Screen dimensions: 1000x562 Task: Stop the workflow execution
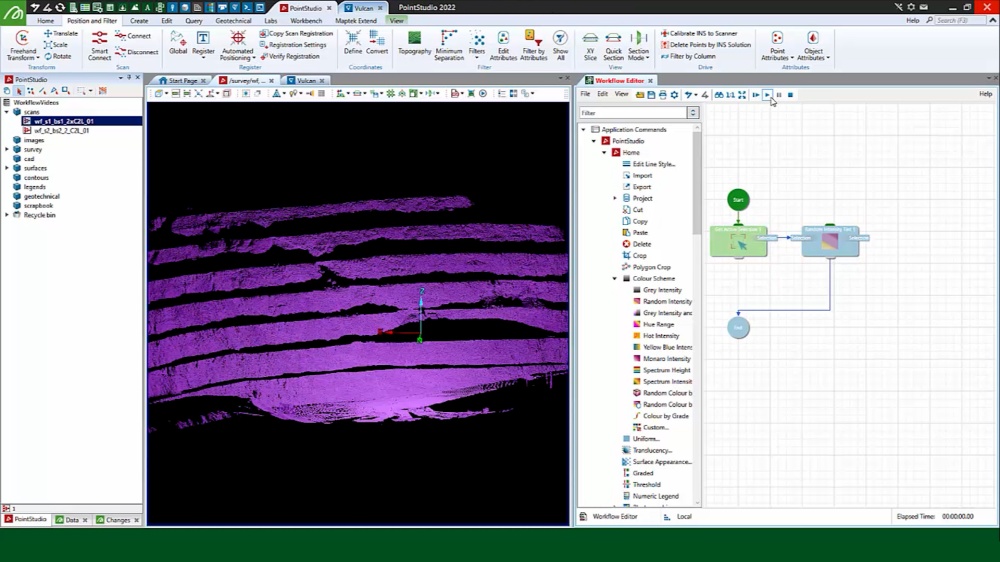pyautogui.click(x=790, y=94)
